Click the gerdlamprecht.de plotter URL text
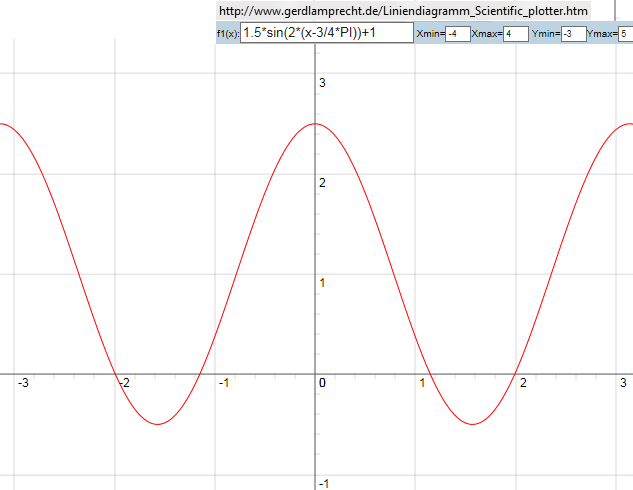This screenshot has width=633, height=490. 403,10
